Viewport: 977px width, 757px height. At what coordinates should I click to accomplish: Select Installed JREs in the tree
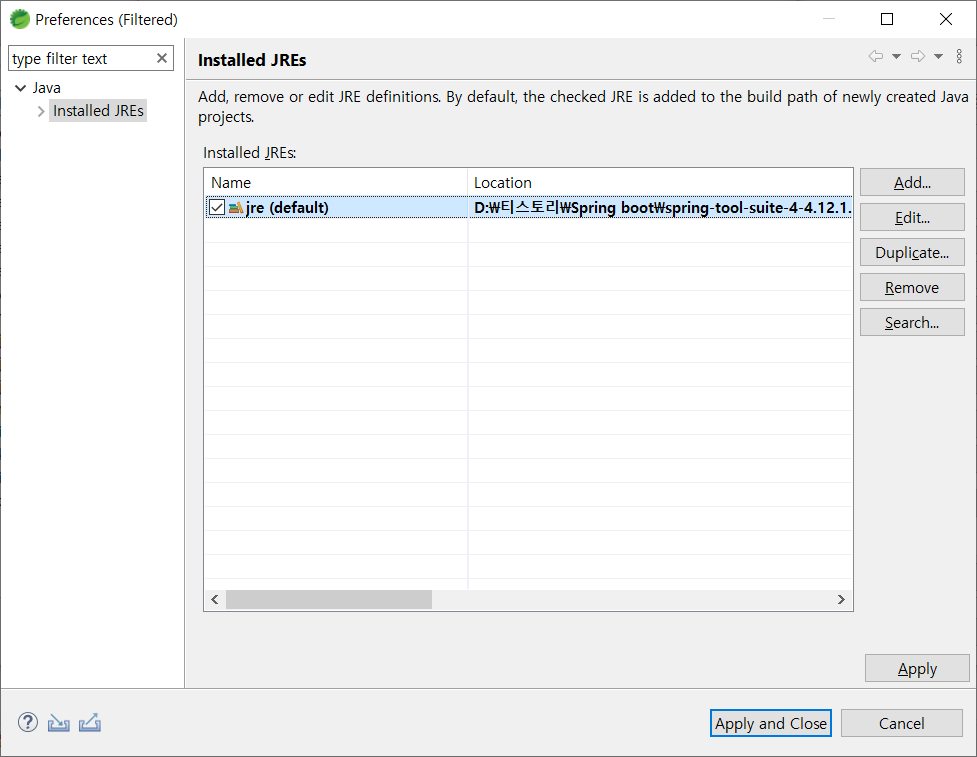[98, 111]
